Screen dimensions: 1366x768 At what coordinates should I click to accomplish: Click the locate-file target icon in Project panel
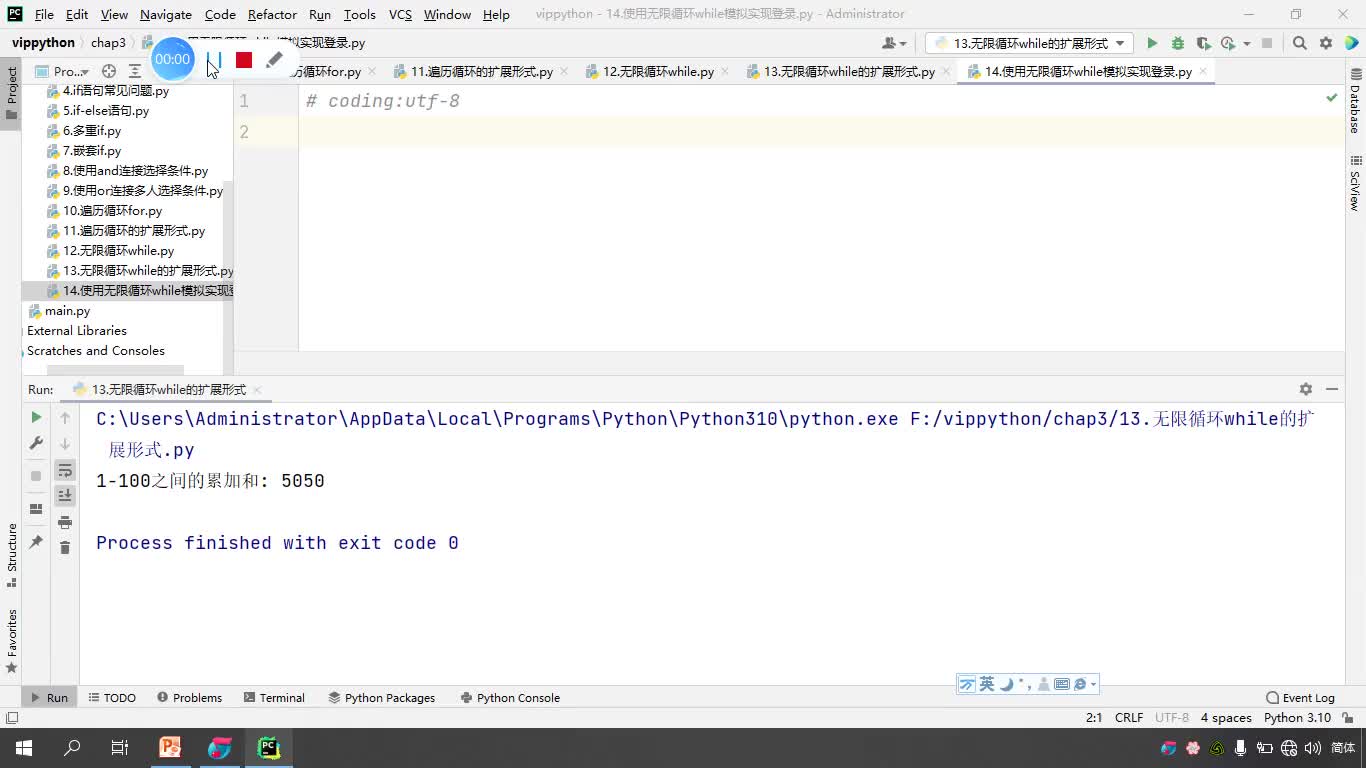[109, 71]
